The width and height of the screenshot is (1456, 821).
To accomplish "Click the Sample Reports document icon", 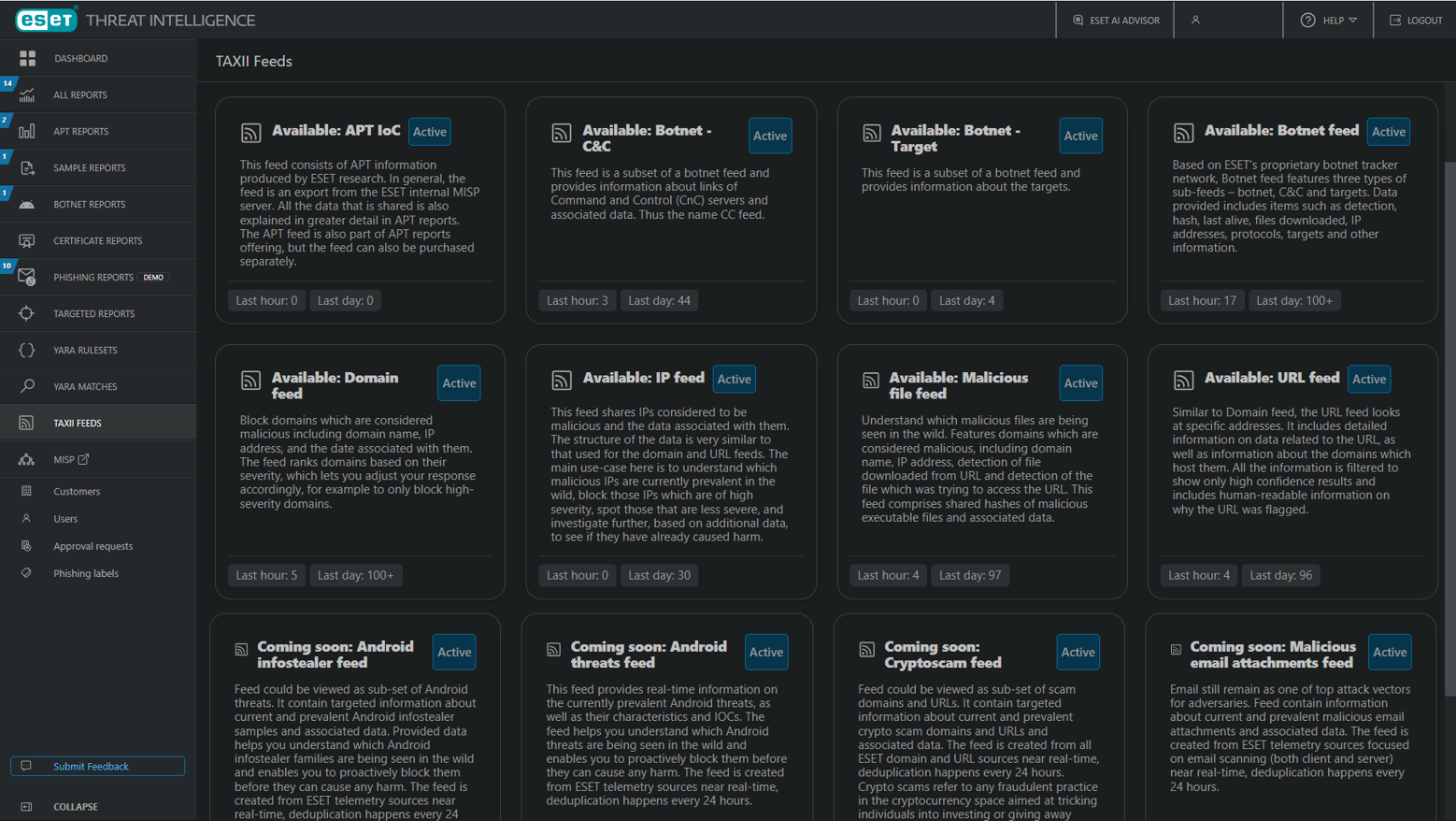I will tap(27, 167).
